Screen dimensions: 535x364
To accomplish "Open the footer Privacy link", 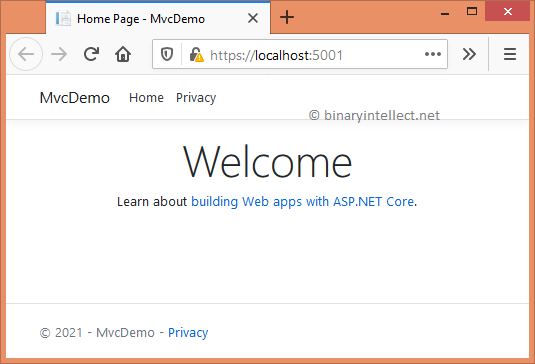I will (188, 333).
